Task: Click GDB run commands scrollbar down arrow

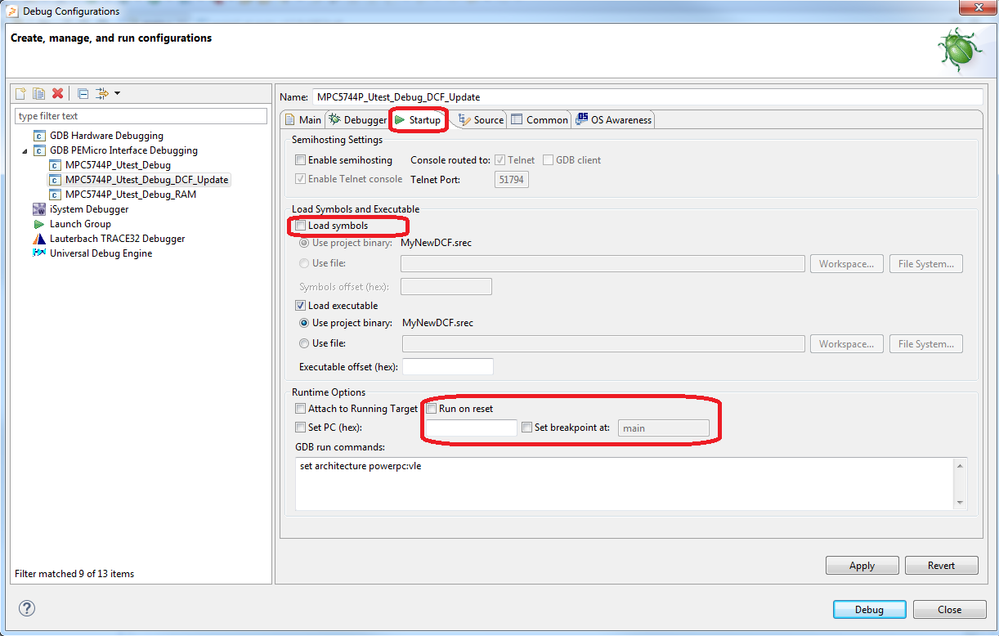Action: point(960,503)
